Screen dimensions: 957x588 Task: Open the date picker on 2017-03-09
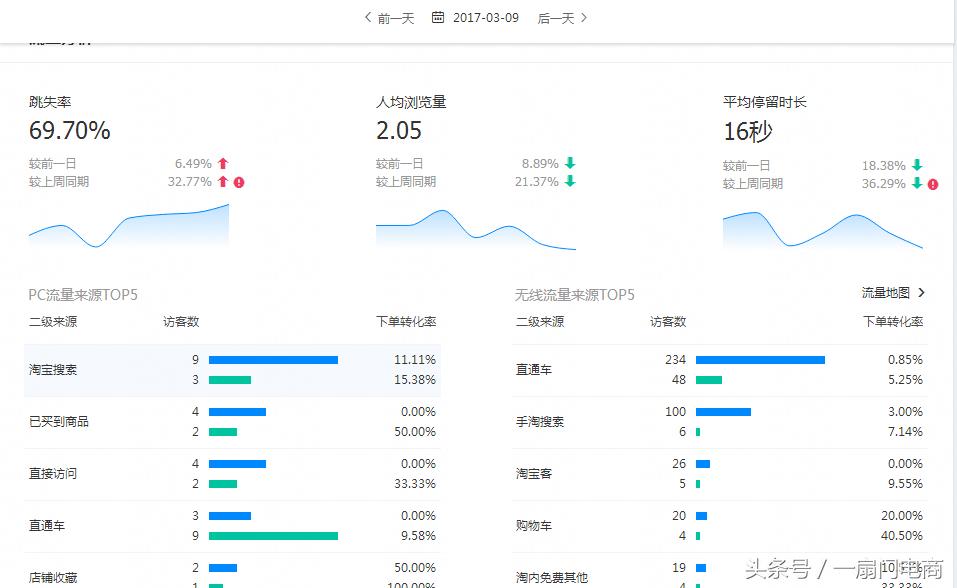484,17
